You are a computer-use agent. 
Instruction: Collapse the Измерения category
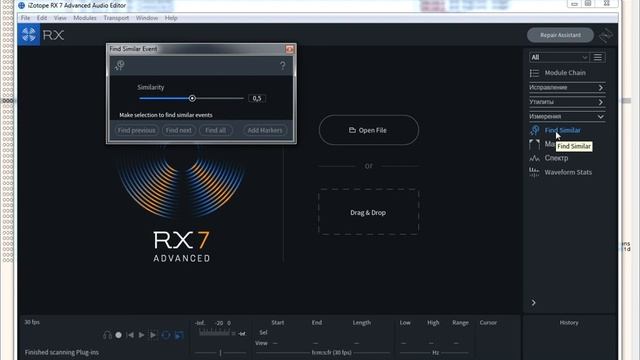tap(567, 116)
